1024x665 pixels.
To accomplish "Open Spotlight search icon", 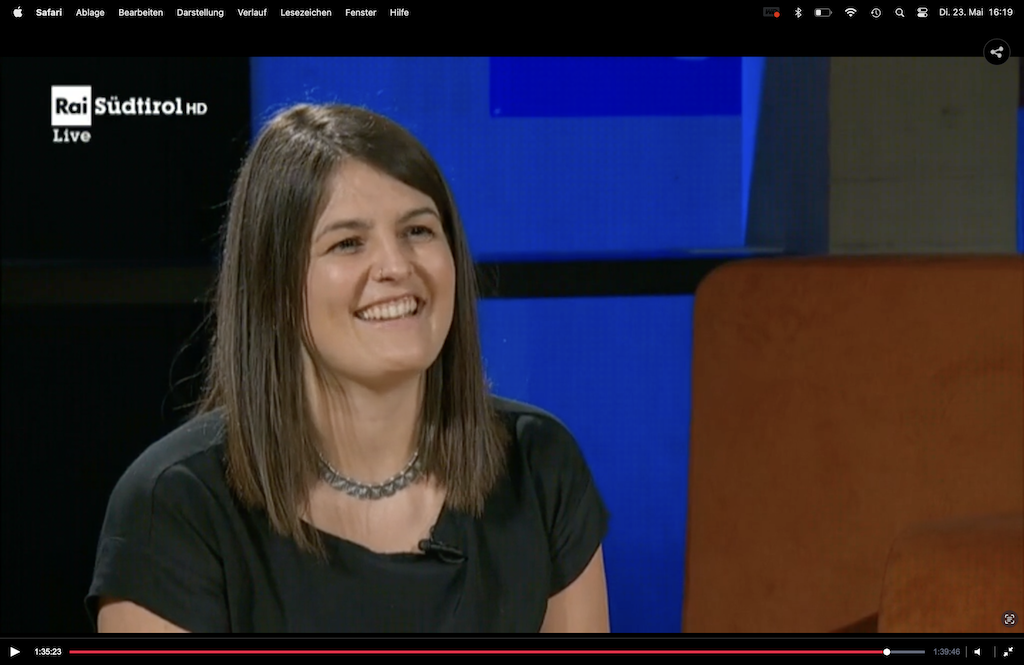I will pos(899,12).
